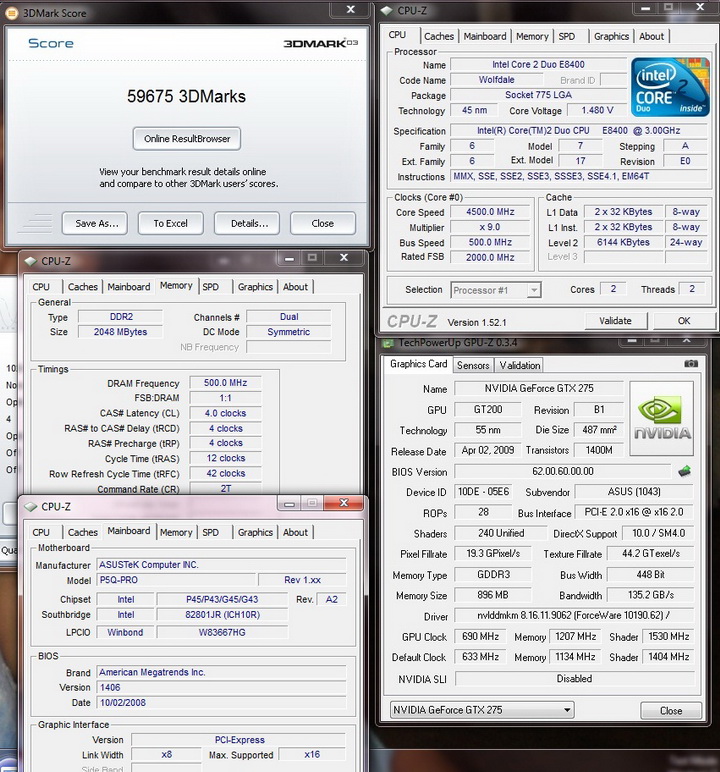Click the NVIDIA SLI Disabled field
This screenshot has width=720, height=772.
[574, 678]
